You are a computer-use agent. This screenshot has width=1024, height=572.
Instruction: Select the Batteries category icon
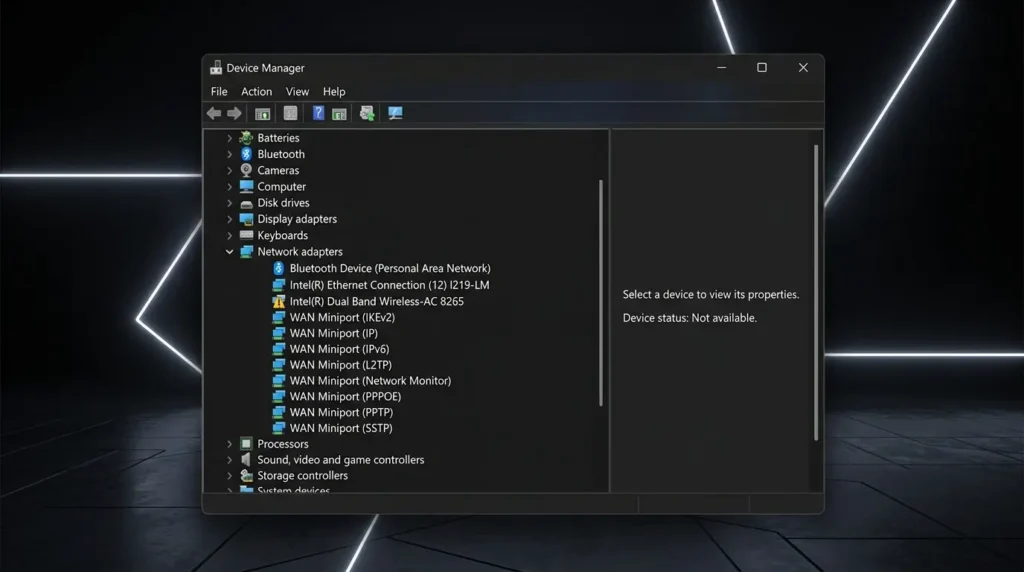click(246, 138)
